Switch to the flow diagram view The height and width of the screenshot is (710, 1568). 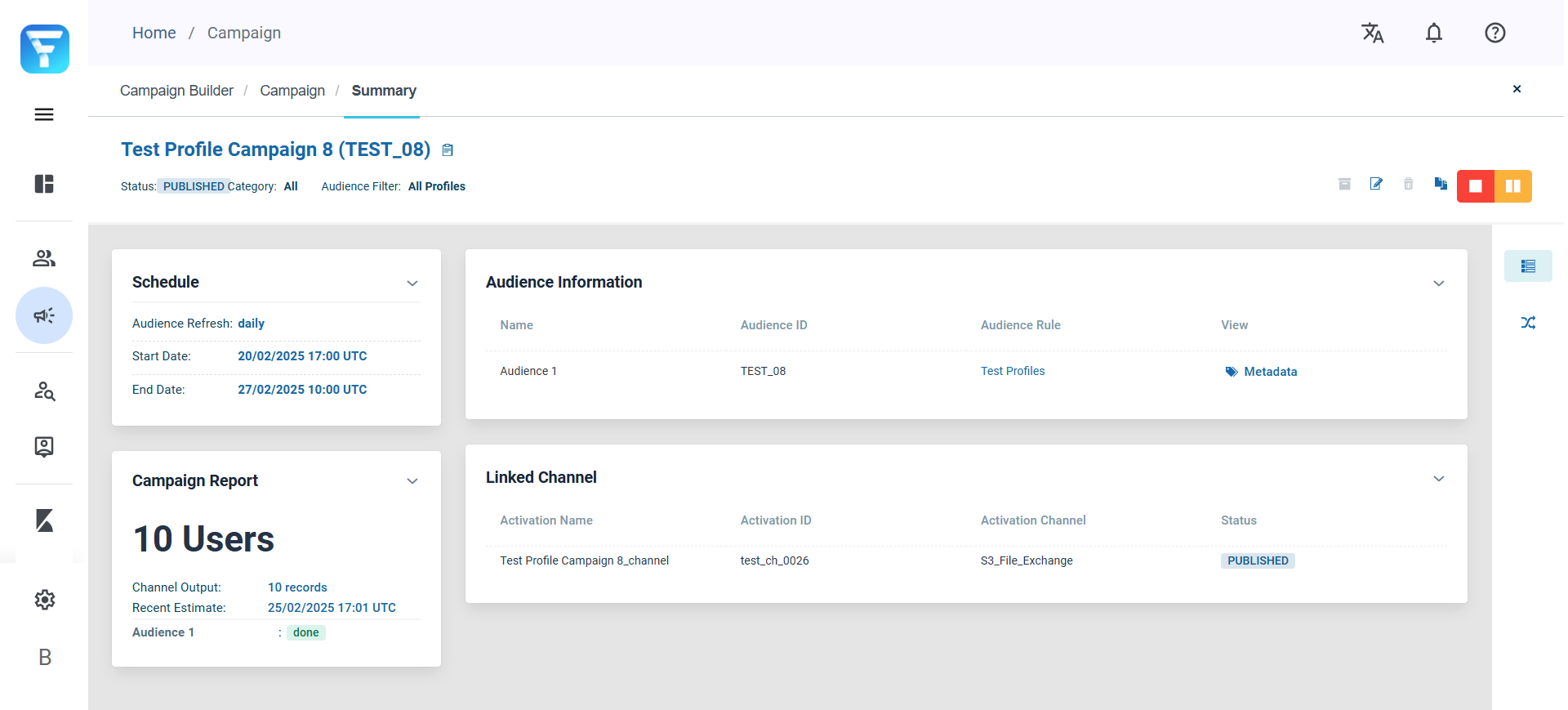1528,323
